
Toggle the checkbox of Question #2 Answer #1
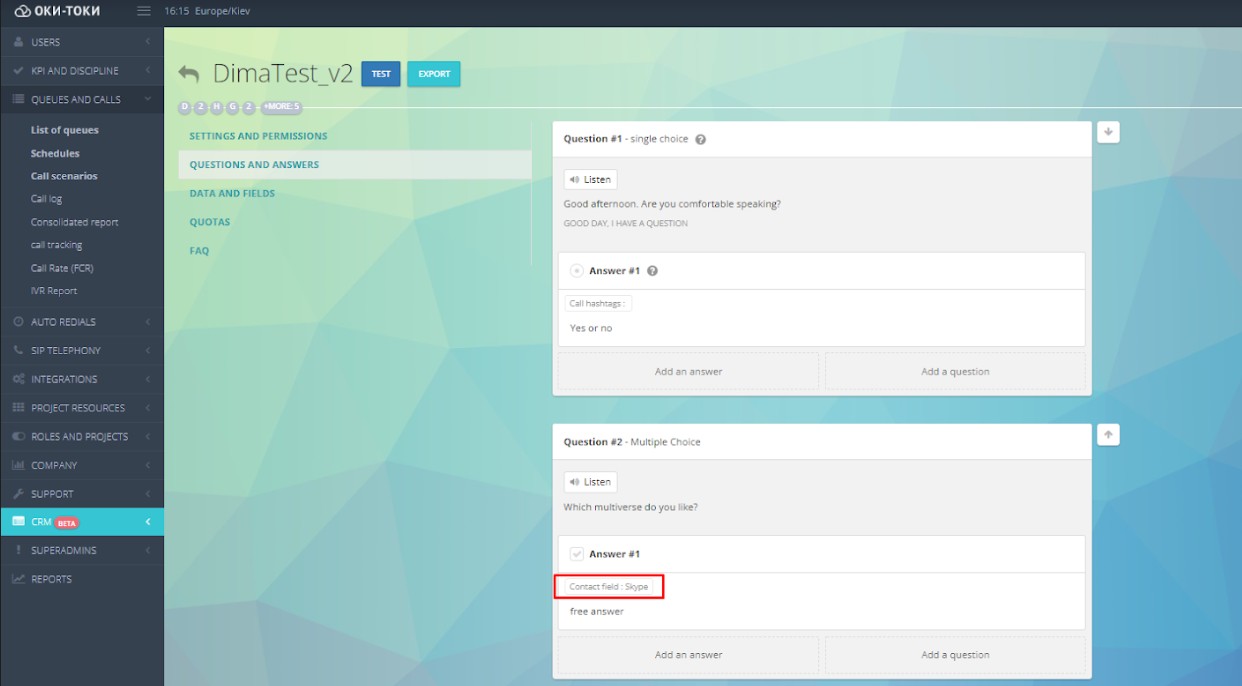[577, 554]
